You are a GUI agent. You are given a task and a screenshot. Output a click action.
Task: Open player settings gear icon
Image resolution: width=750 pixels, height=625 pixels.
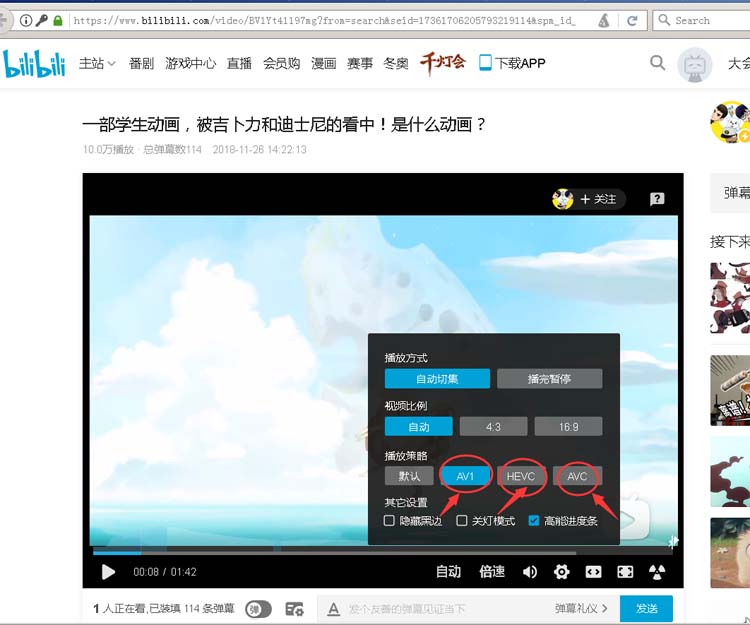pyautogui.click(x=562, y=572)
